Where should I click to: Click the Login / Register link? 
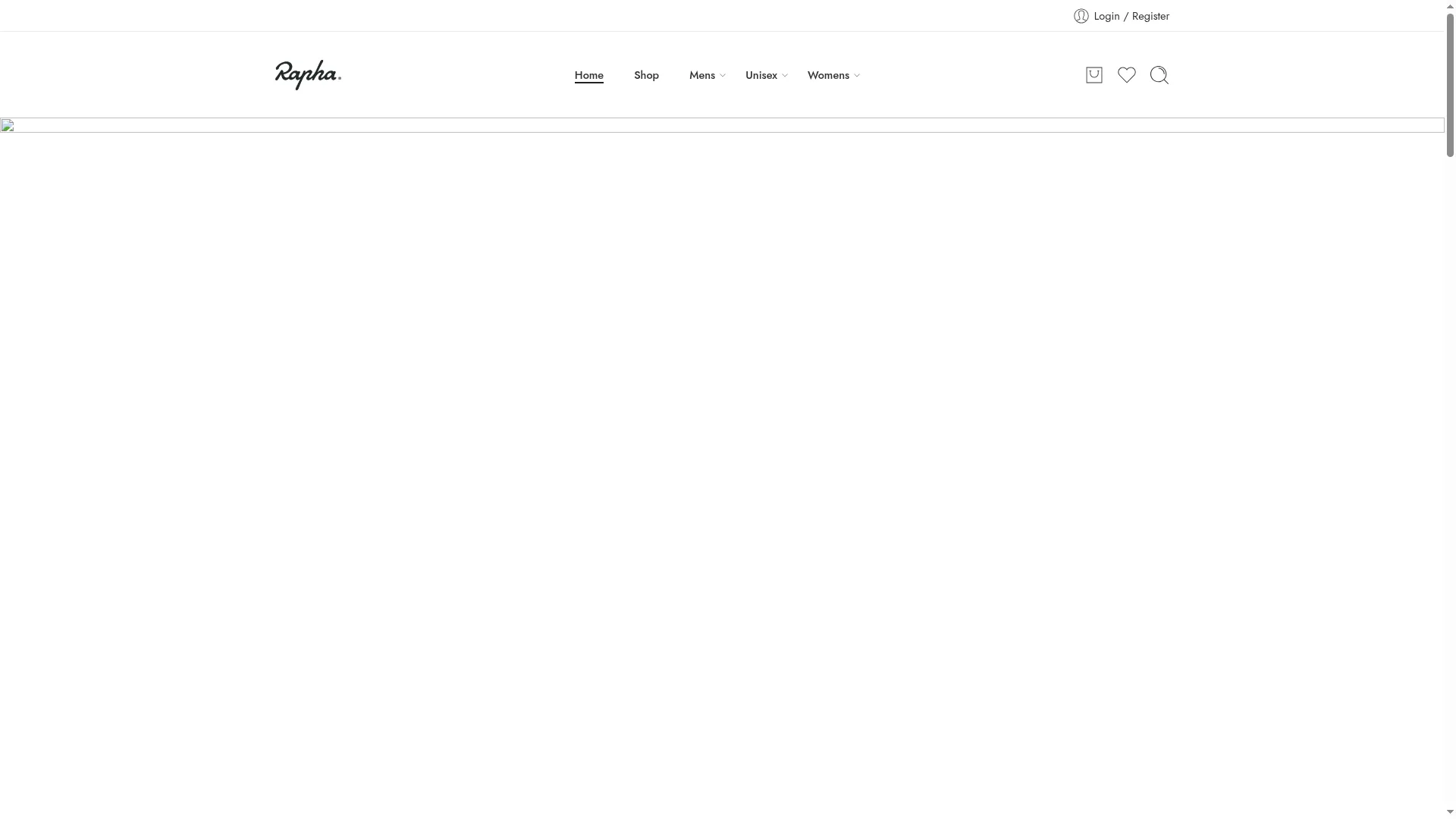point(1131,16)
